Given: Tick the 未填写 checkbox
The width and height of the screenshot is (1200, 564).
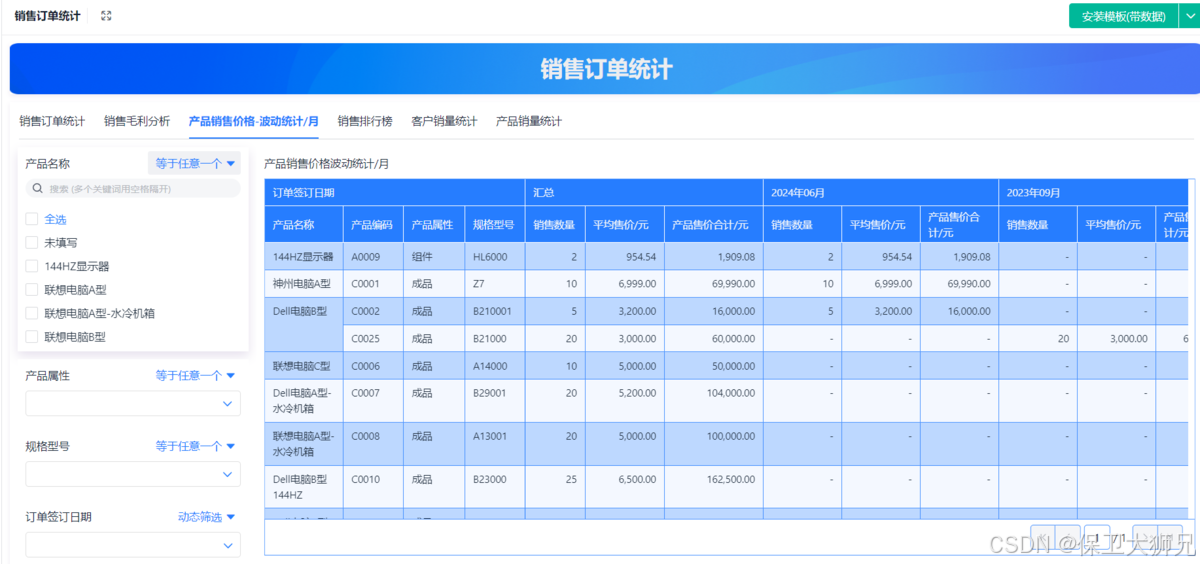Looking at the screenshot, I should click(32, 242).
